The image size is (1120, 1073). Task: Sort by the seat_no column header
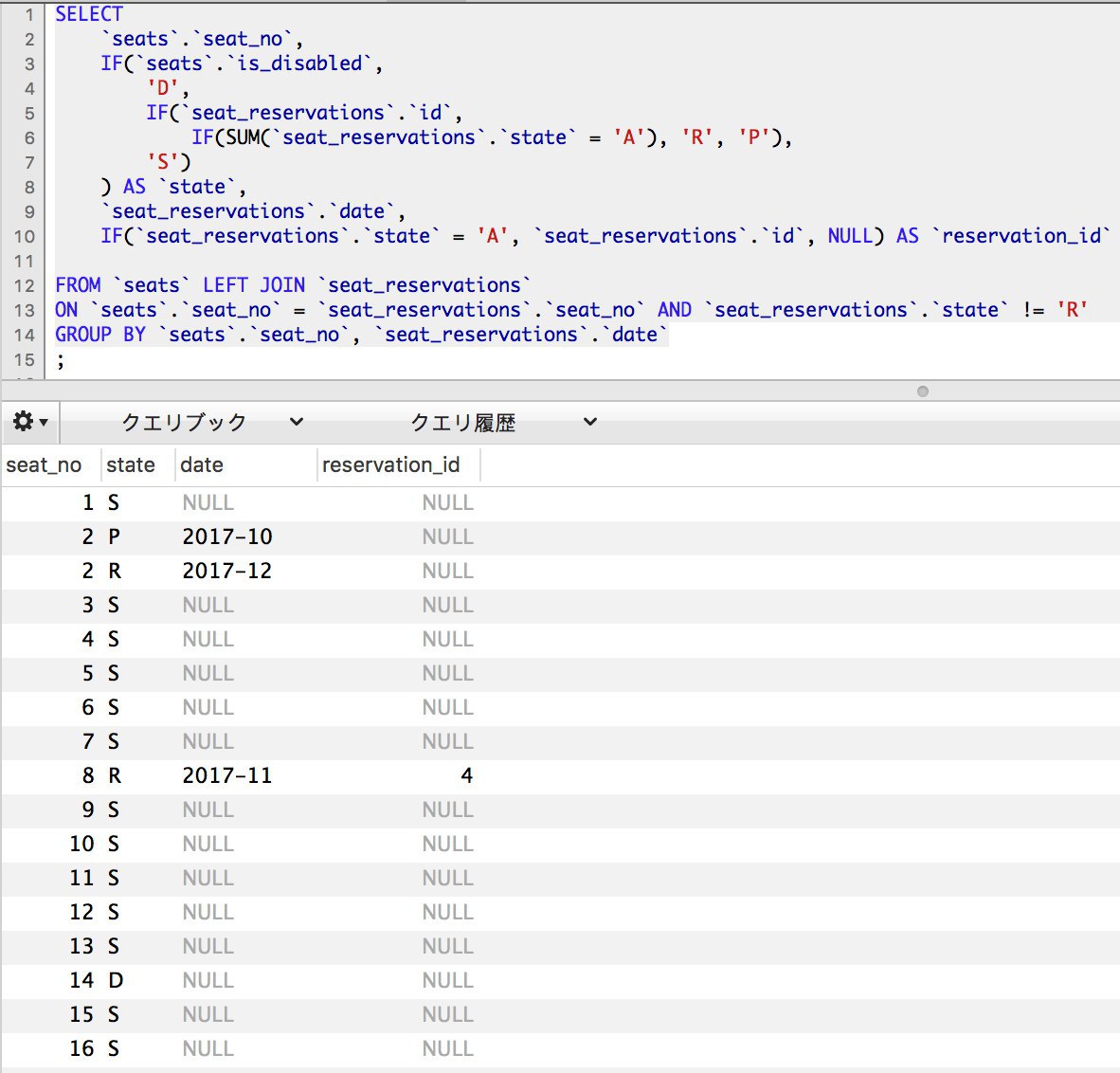click(44, 465)
